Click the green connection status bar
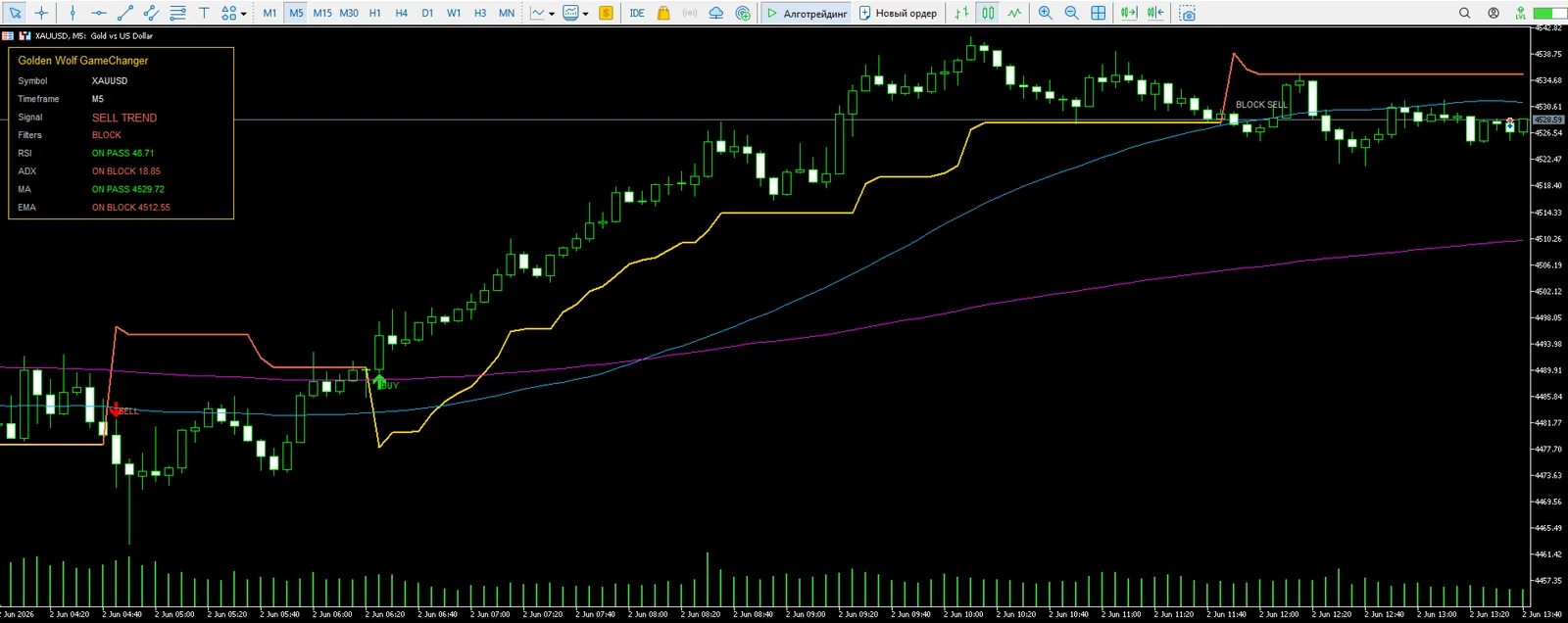1568x623 pixels. tap(1549, 13)
